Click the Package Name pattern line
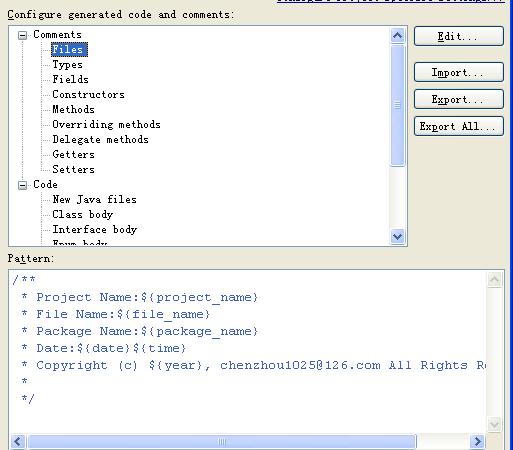513x450 pixels. pos(140,331)
